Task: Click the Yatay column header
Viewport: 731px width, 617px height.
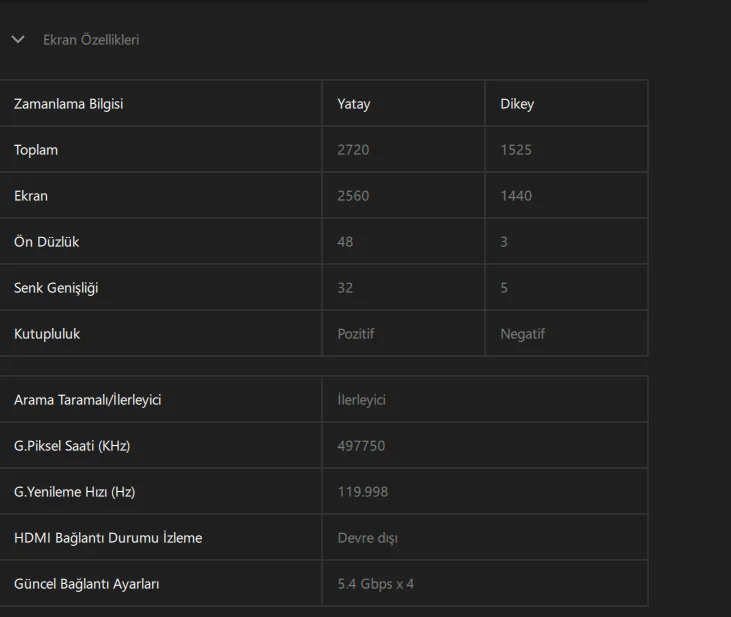Action: (354, 104)
